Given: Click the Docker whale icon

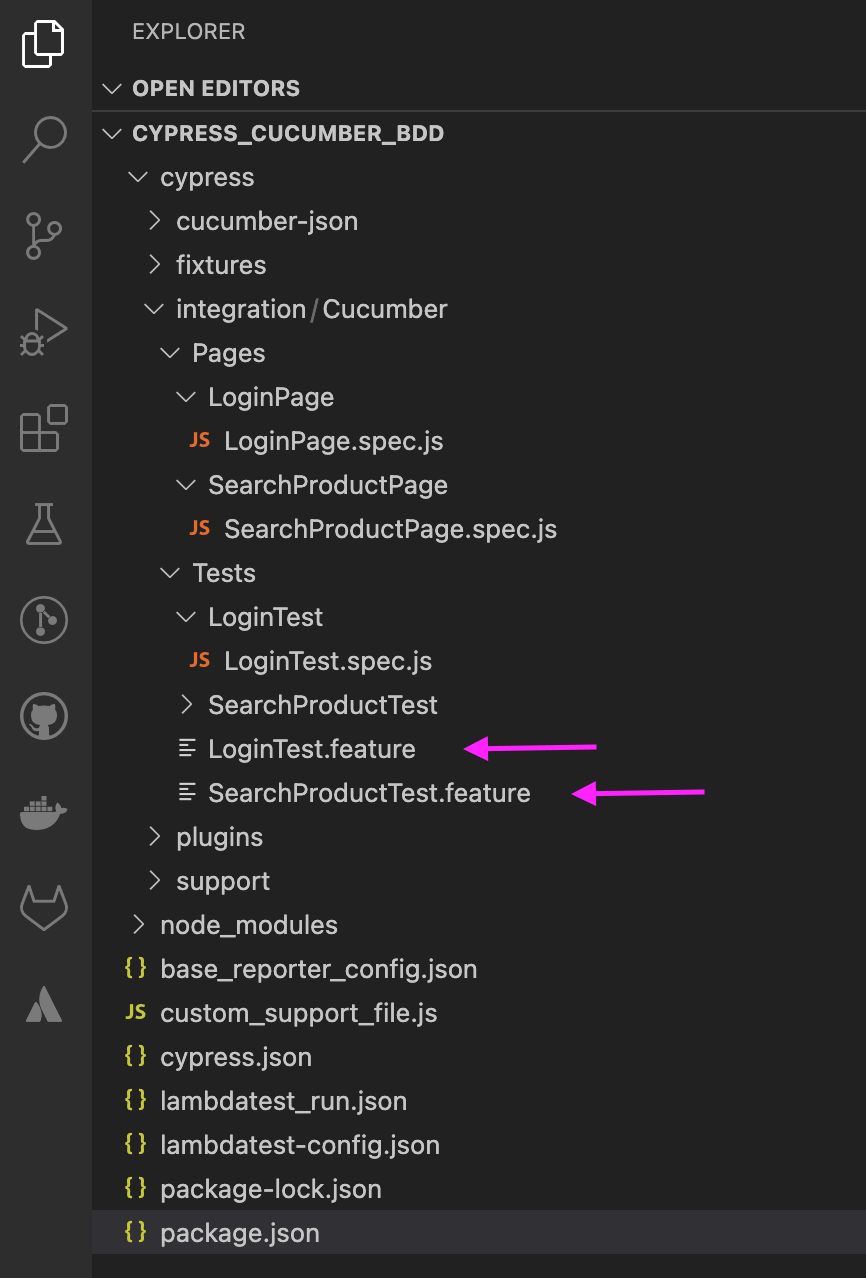Looking at the screenshot, I should [x=43, y=812].
